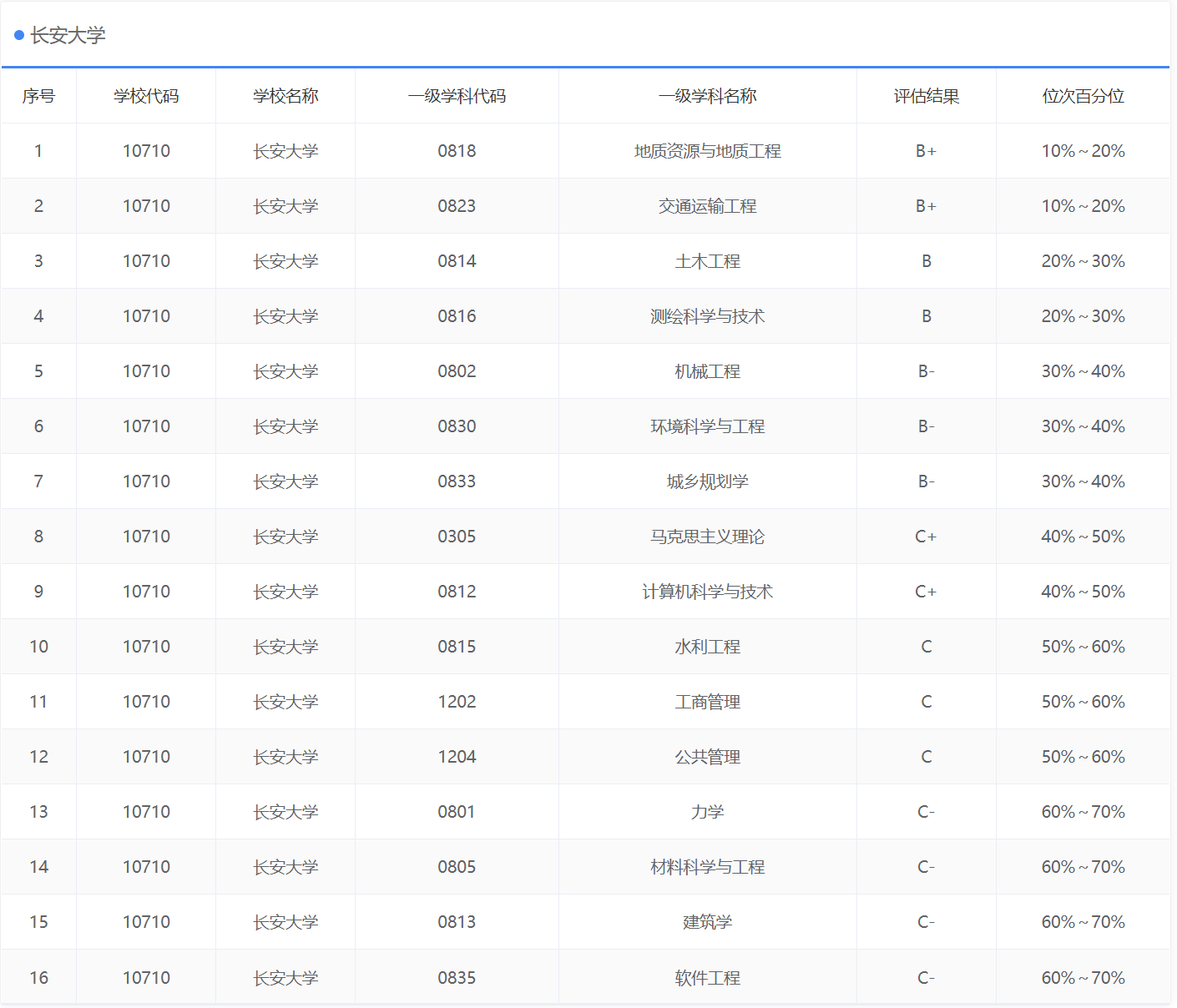Click subject code 0816 for 测绘科学与技术

click(456, 316)
